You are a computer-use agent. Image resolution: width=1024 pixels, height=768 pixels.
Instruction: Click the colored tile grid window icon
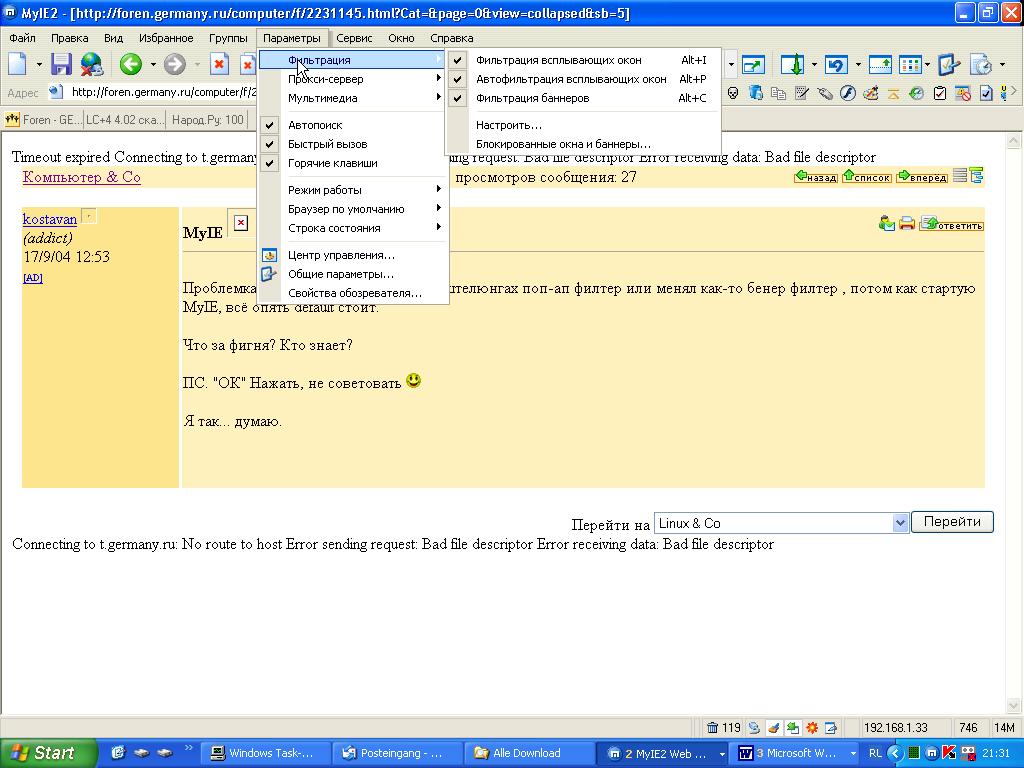(x=910, y=65)
